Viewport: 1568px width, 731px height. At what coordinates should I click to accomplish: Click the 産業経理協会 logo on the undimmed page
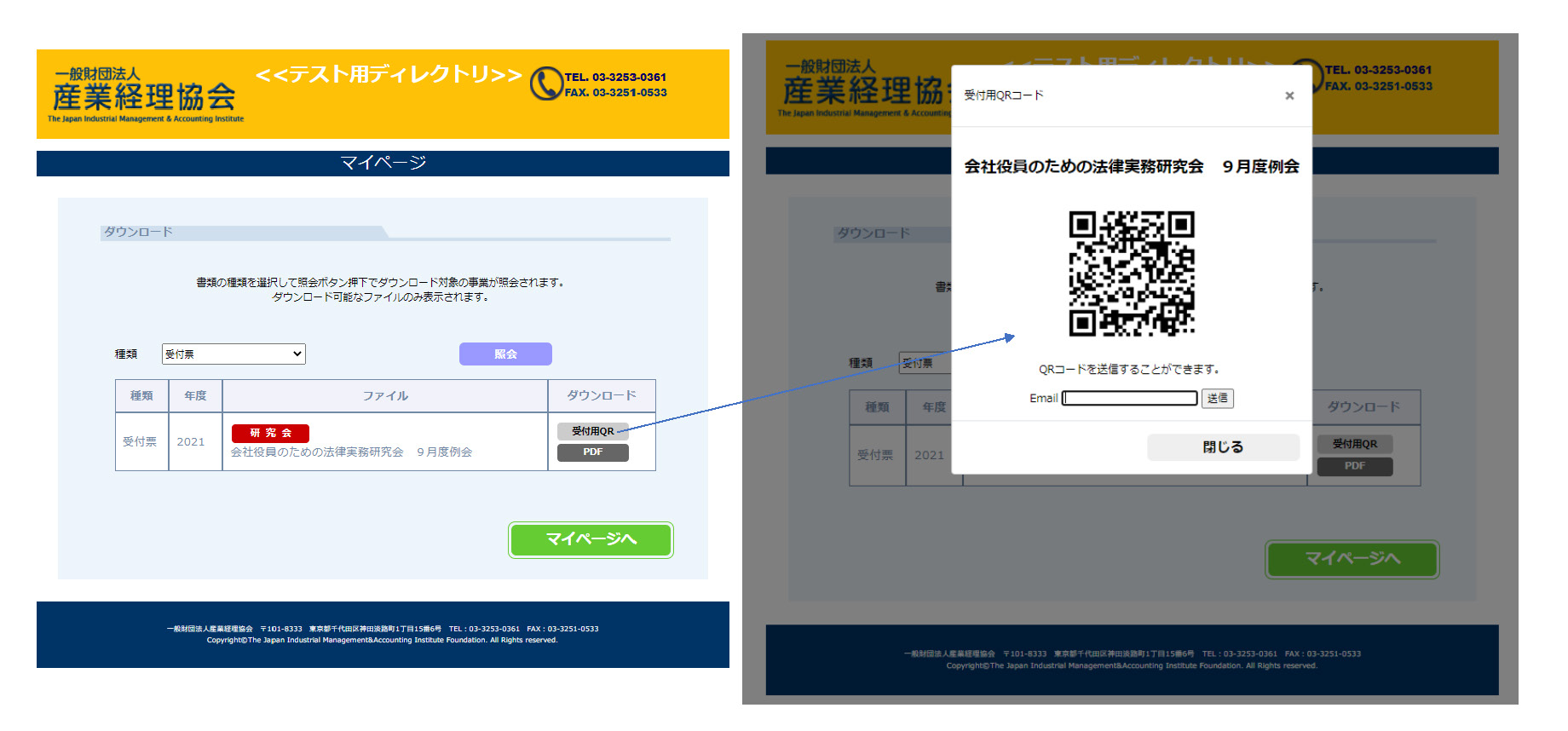(x=145, y=95)
